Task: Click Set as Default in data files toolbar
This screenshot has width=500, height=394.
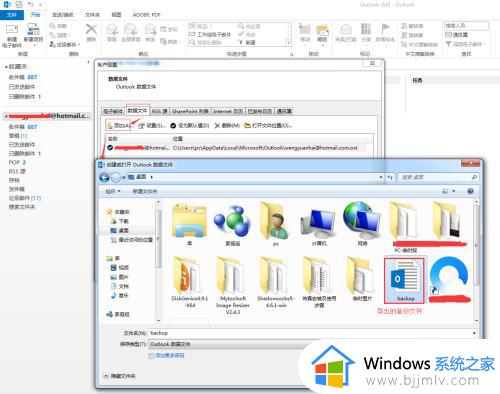Action: pyautogui.click(x=190, y=126)
